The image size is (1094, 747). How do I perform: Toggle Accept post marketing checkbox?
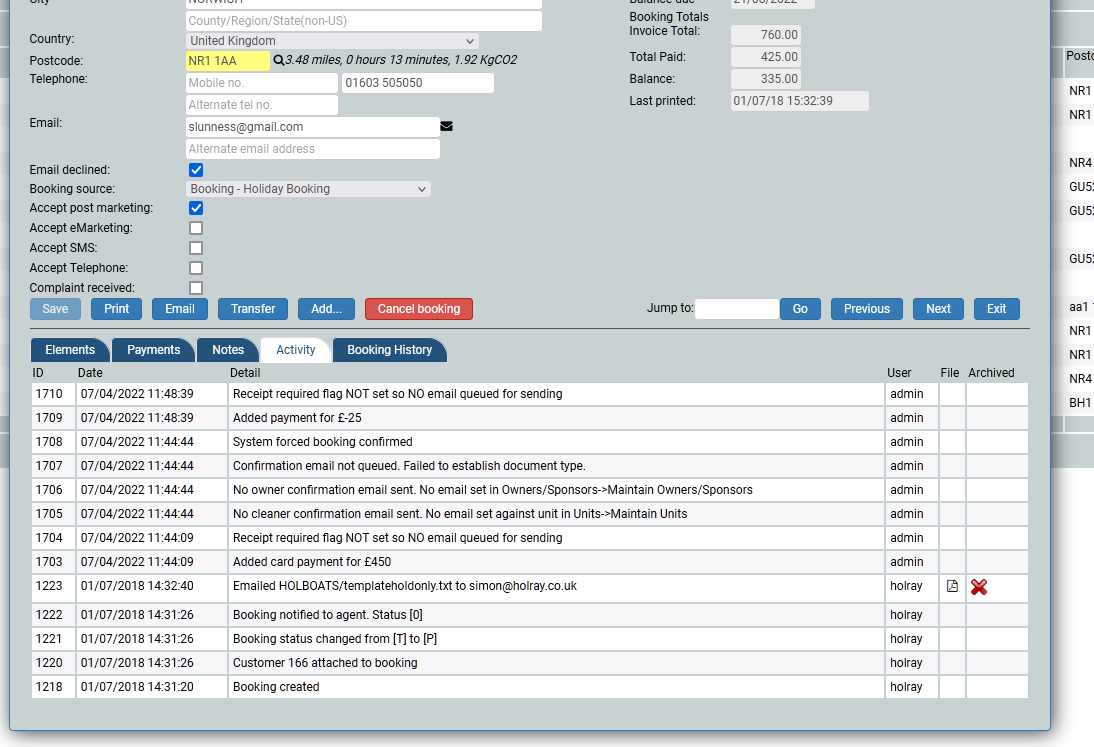click(196, 208)
